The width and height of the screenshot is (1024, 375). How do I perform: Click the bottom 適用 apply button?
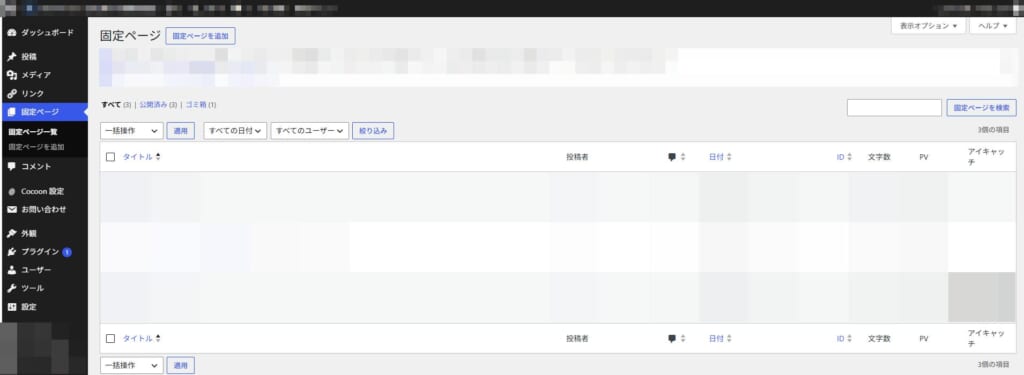click(x=180, y=365)
